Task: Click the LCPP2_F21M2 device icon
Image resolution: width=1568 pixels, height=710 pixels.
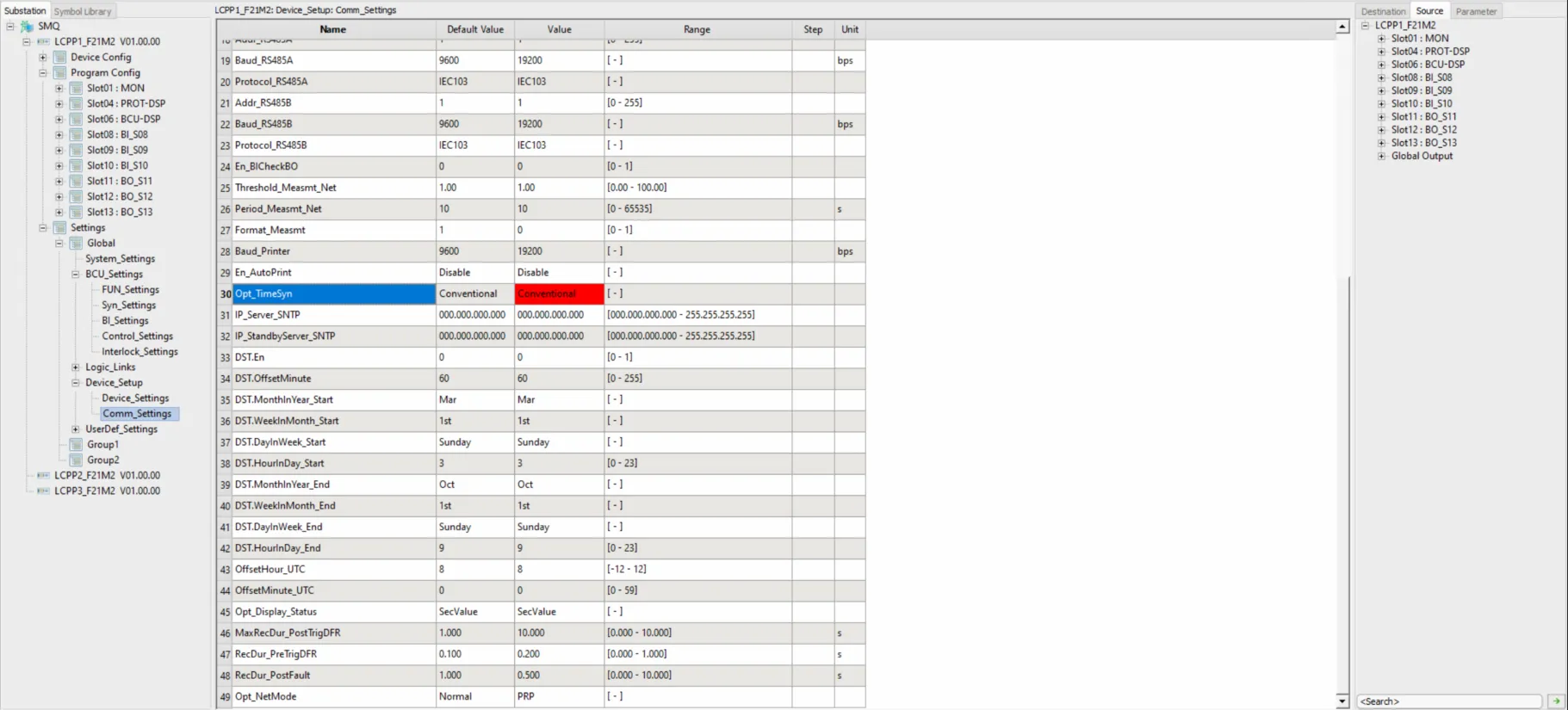Action: [43, 475]
